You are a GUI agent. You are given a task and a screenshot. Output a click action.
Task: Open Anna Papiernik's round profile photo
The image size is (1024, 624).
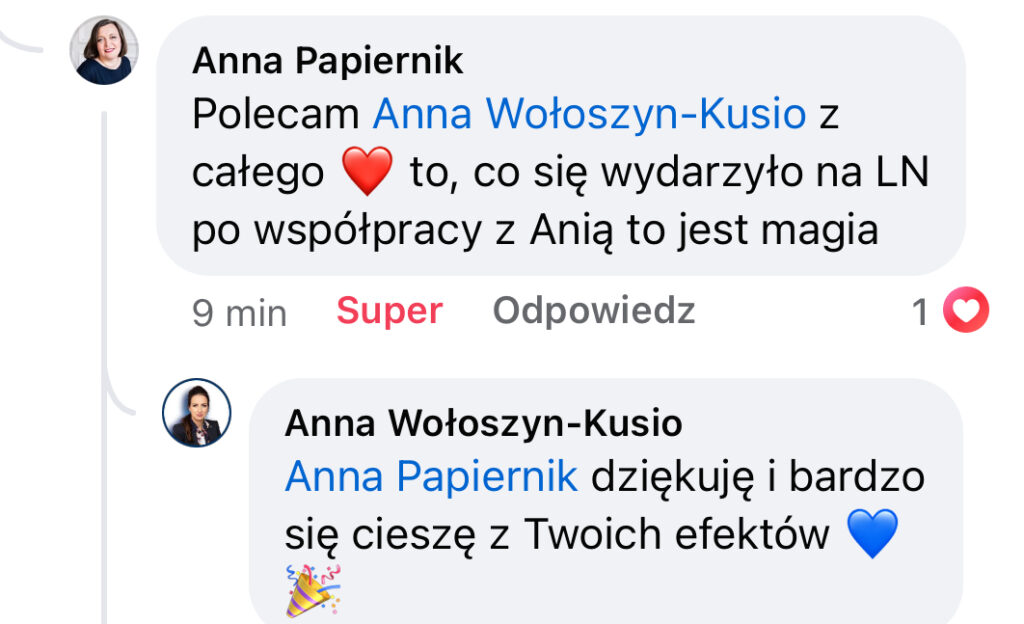coord(104,50)
